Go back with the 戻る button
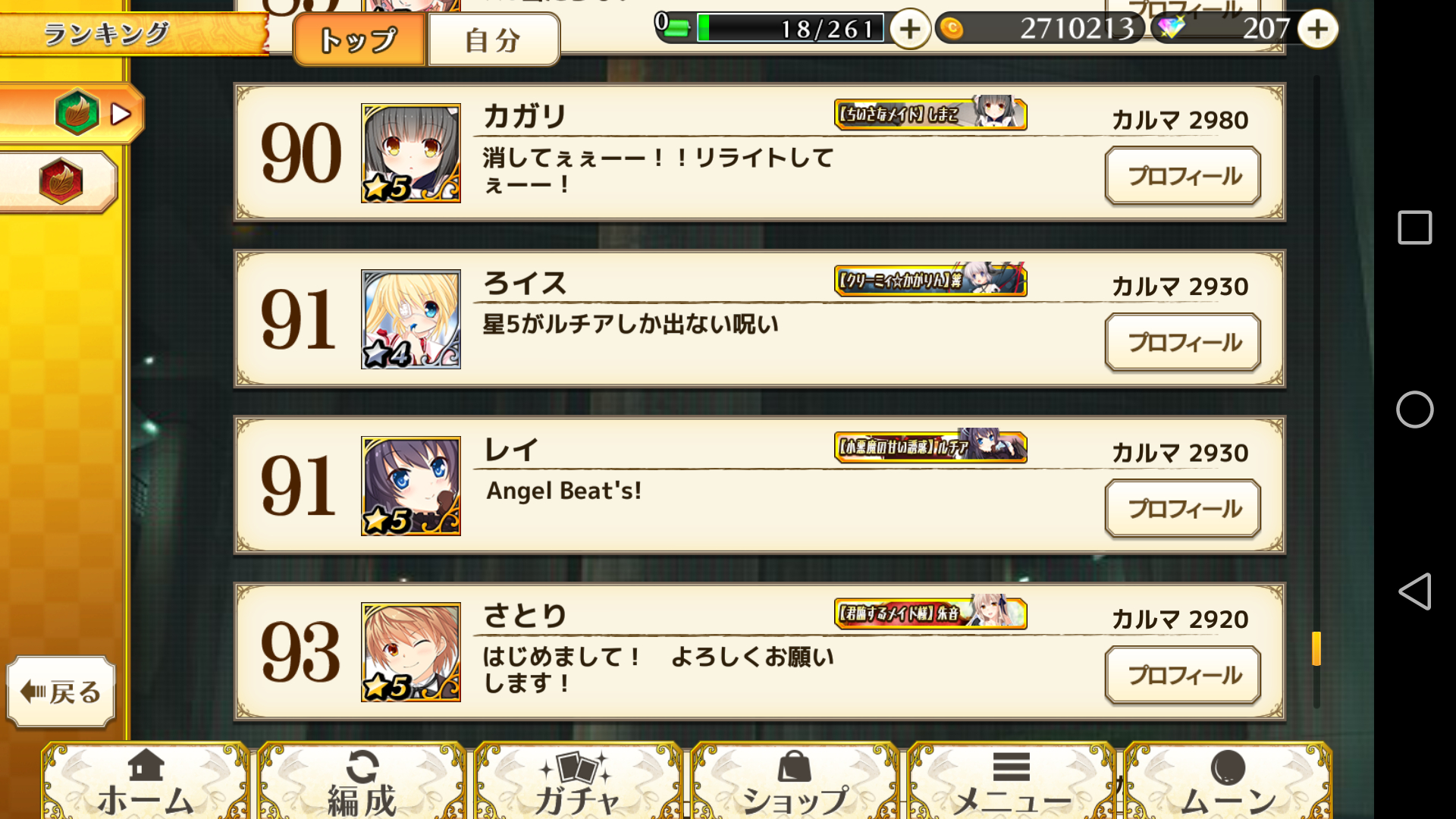The width and height of the screenshot is (1456, 819). point(61,692)
